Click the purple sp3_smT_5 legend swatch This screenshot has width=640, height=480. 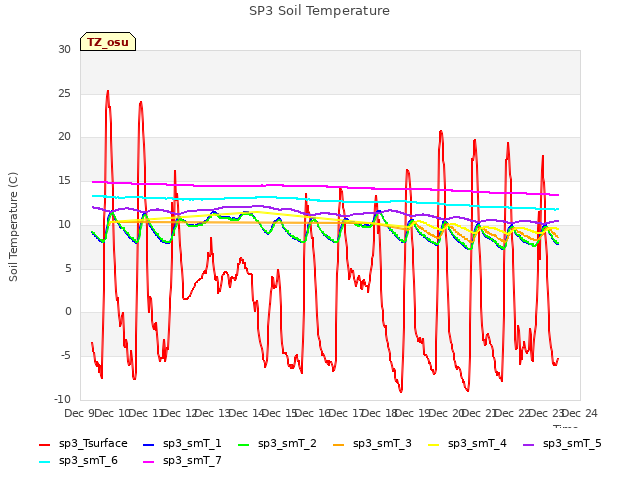tap(529, 444)
